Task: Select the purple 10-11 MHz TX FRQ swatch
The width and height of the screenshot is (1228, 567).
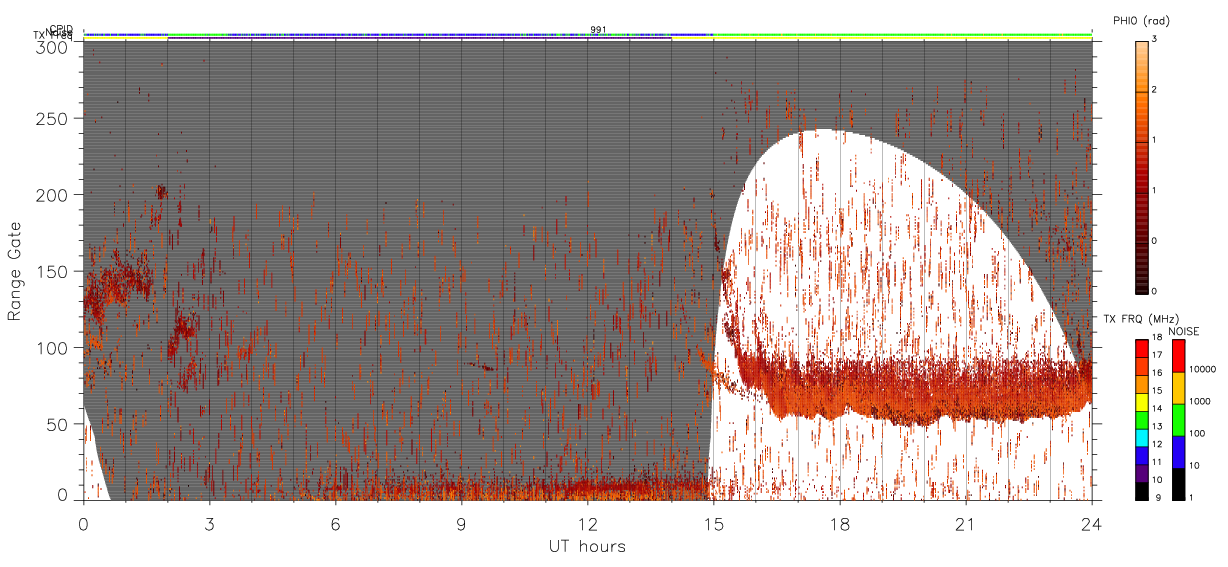Action: (x=1141, y=472)
